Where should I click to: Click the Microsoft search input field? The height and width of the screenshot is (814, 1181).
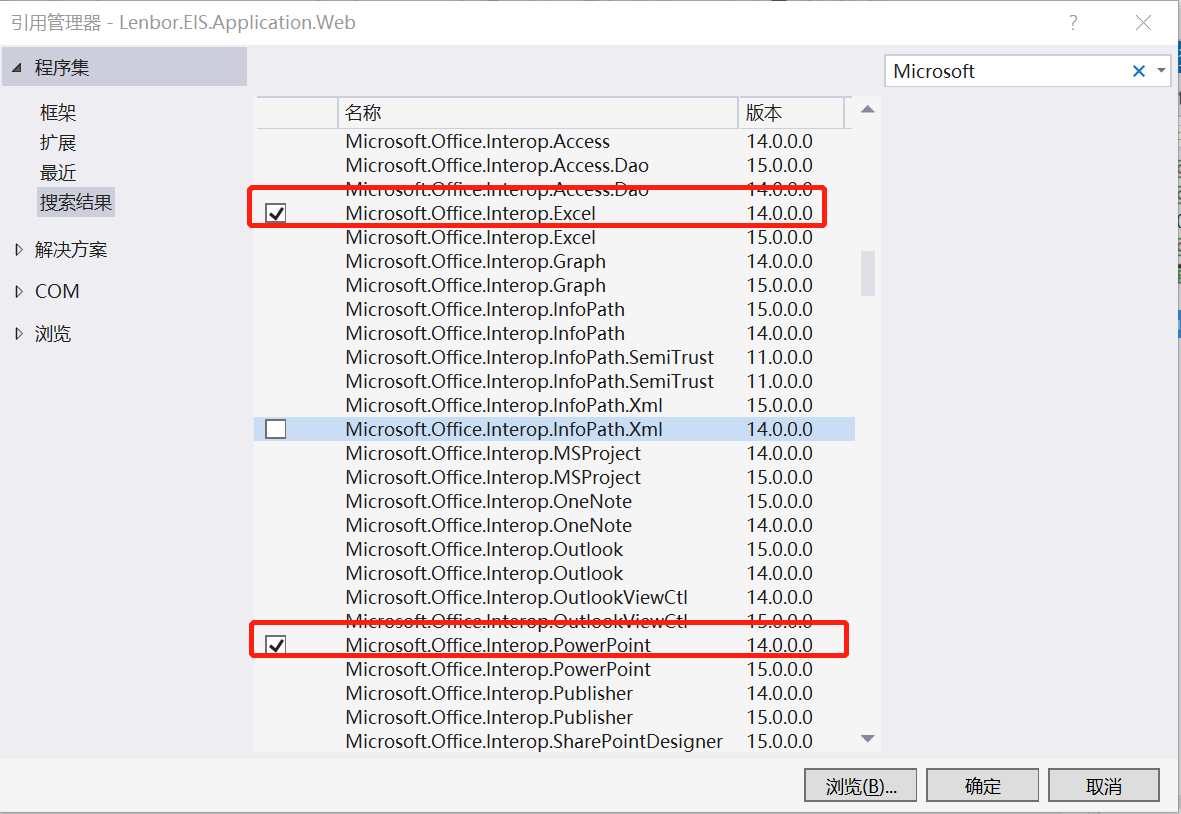[x=1008, y=72]
